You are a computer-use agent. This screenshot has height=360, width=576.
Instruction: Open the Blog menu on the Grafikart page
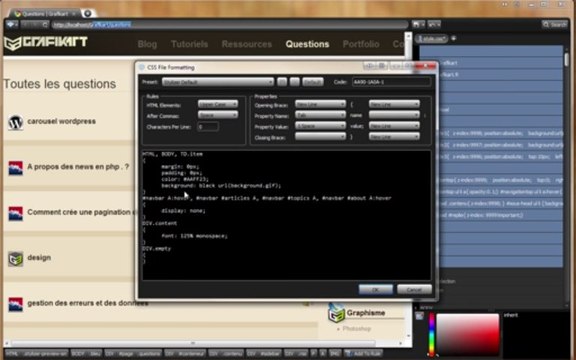(147, 44)
